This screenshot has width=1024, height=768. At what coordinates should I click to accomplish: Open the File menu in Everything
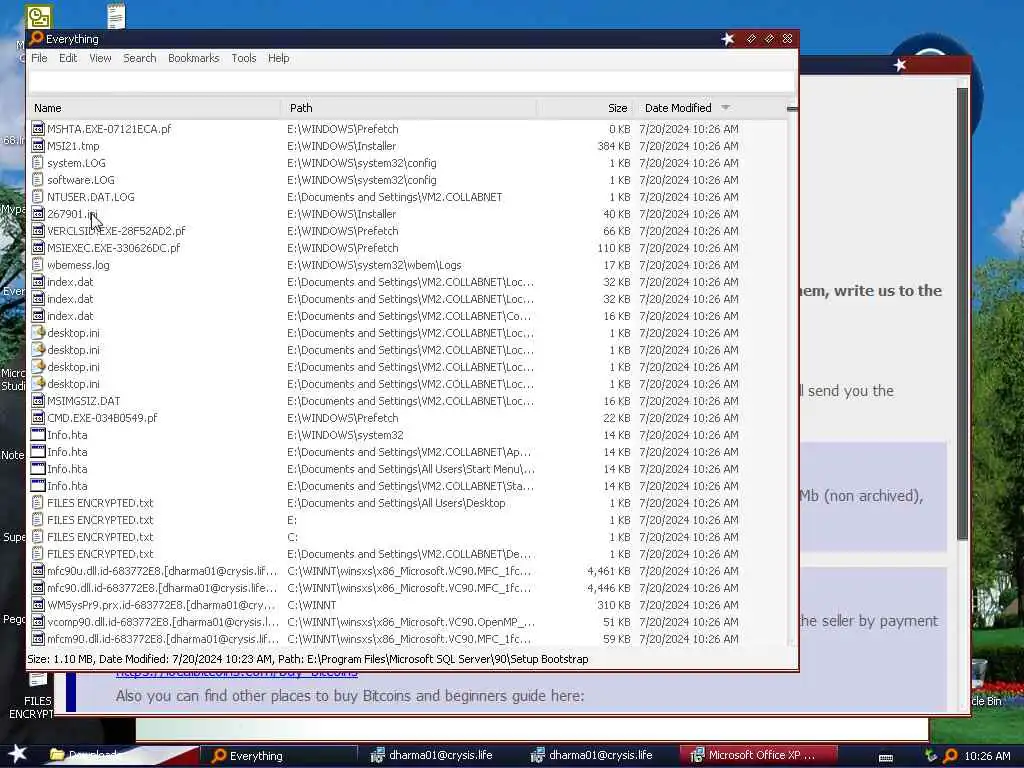point(39,58)
